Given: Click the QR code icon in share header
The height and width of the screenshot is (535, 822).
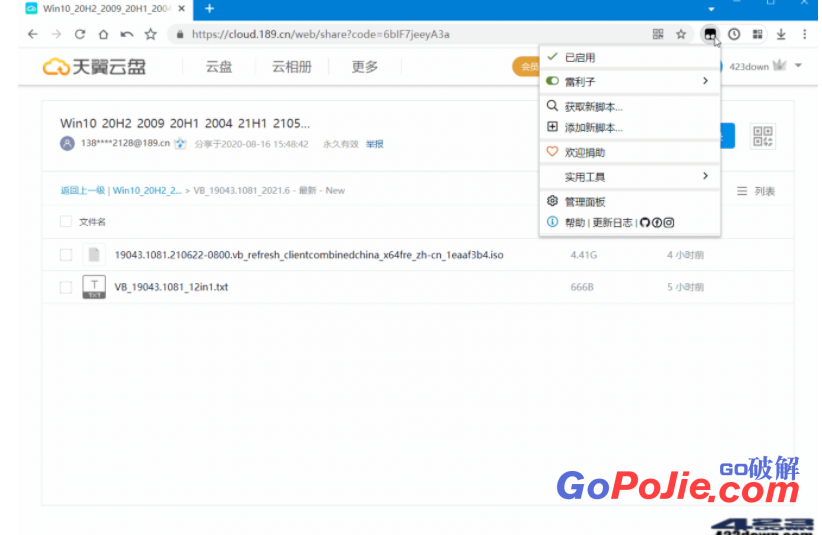Looking at the screenshot, I should 763,137.
